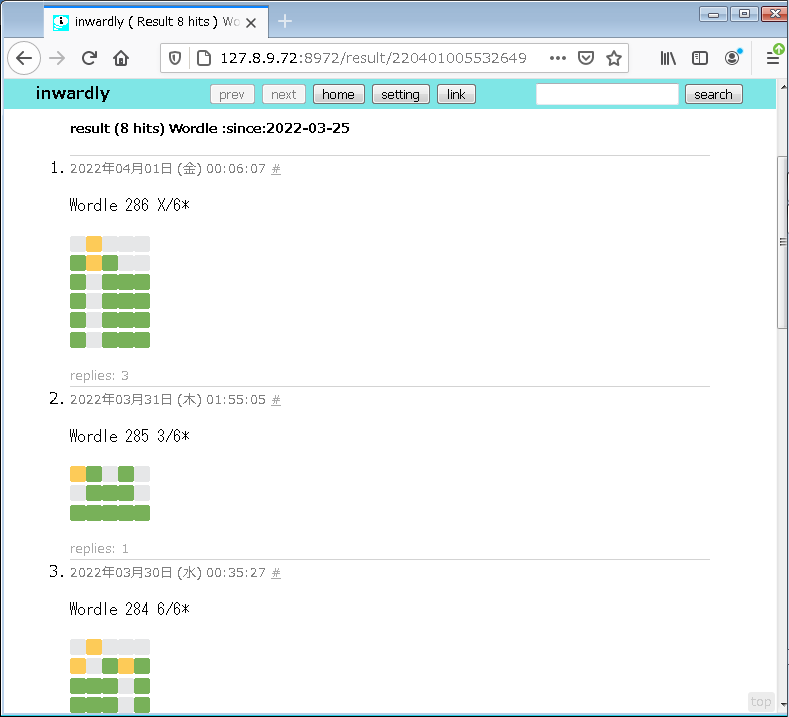Click the prev button
This screenshot has width=789, height=717.
click(232, 94)
